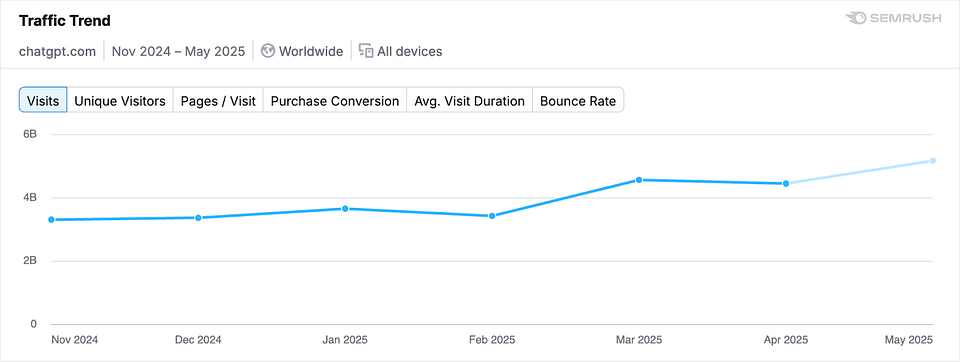The image size is (960, 362).
Task: Click the globe icon beside Worldwide
Action: 268,51
